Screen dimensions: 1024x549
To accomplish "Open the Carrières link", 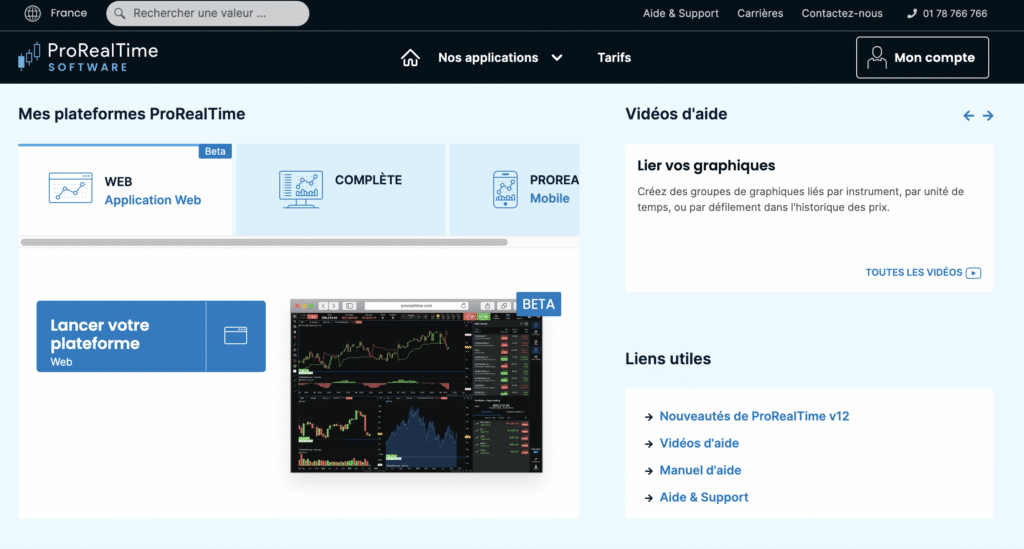I will [x=760, y=13].
